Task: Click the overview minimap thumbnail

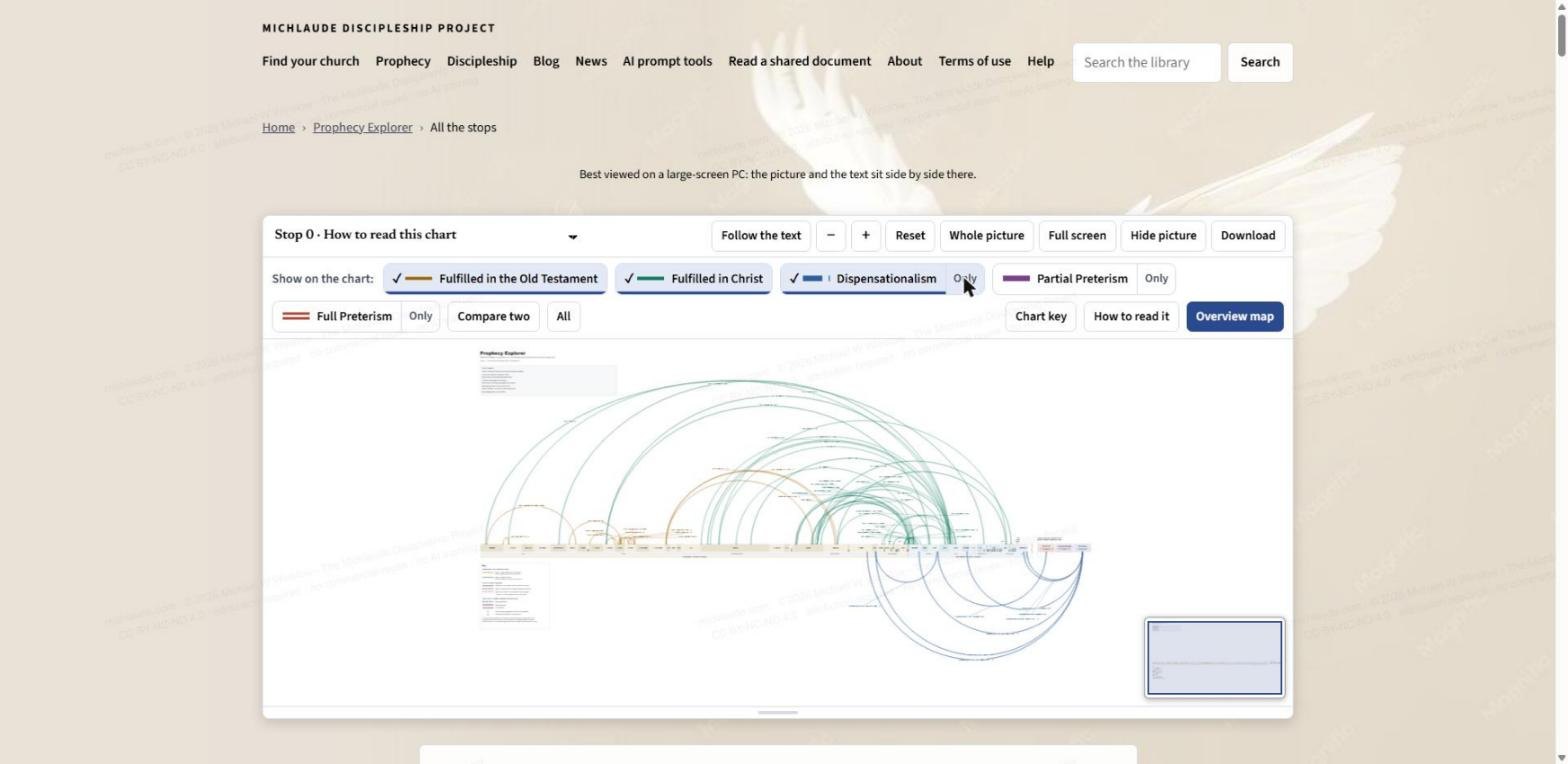Action: 1214,658
